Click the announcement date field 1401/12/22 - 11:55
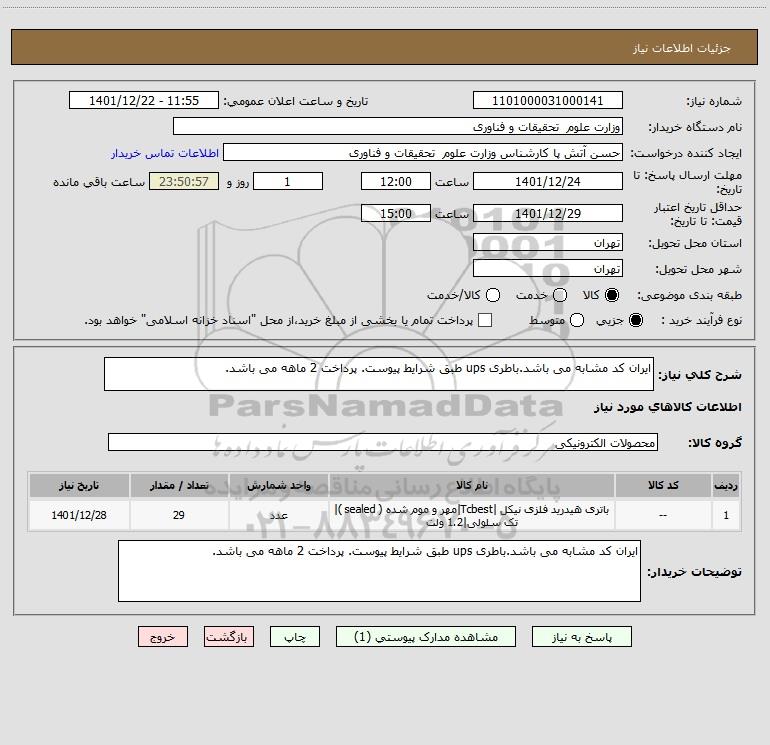This screenshot has height=745, width=770. [144, 100]
